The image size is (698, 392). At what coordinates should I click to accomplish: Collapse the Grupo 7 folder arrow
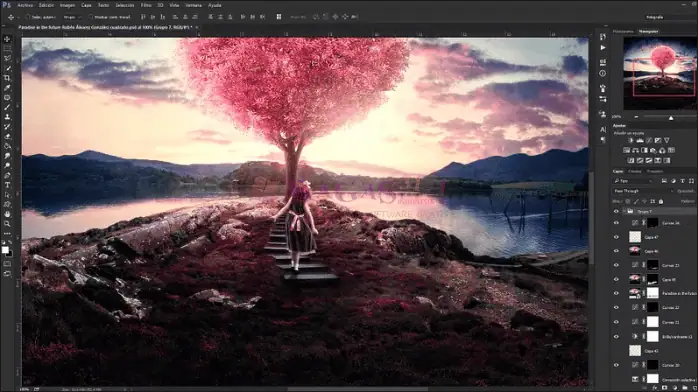click(624, 212)
